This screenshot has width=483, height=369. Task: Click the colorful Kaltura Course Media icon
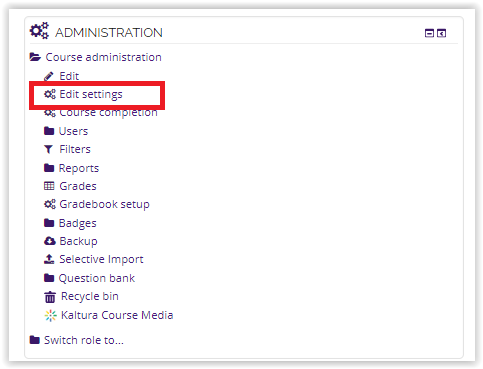pos(50,315)
